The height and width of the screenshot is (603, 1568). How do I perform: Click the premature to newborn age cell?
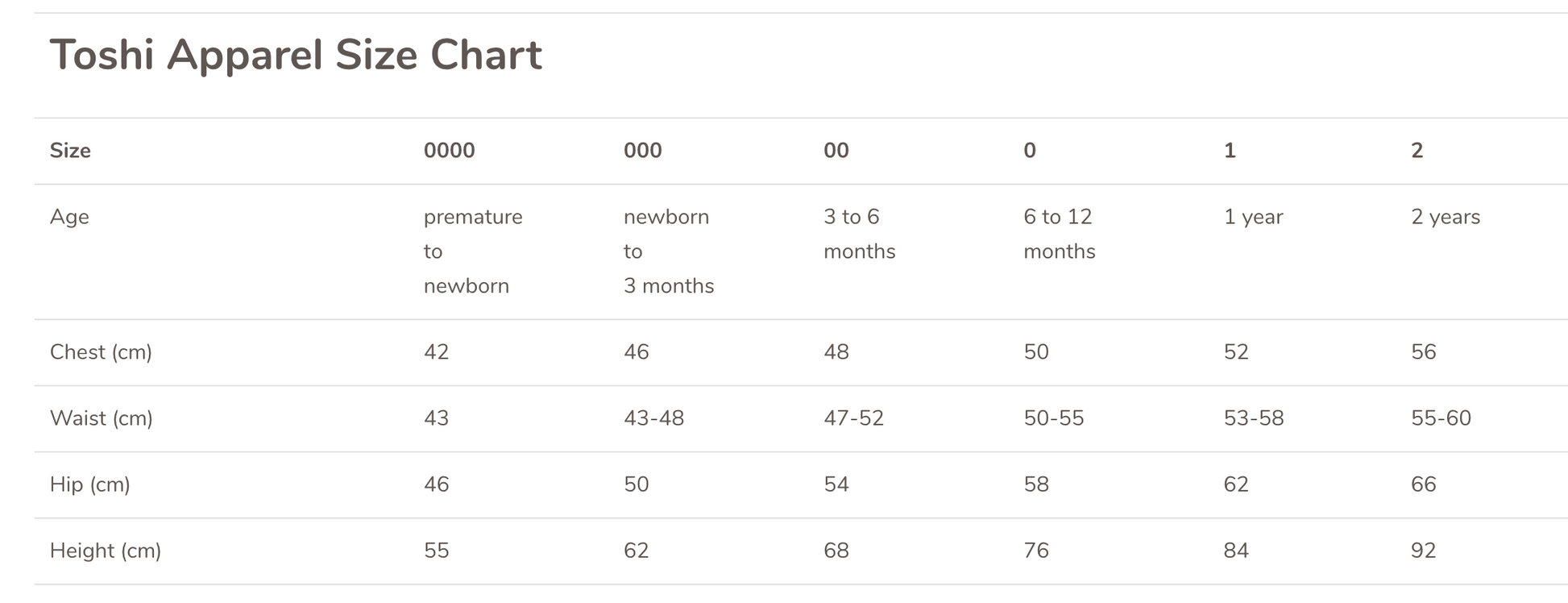click(472, 251)
